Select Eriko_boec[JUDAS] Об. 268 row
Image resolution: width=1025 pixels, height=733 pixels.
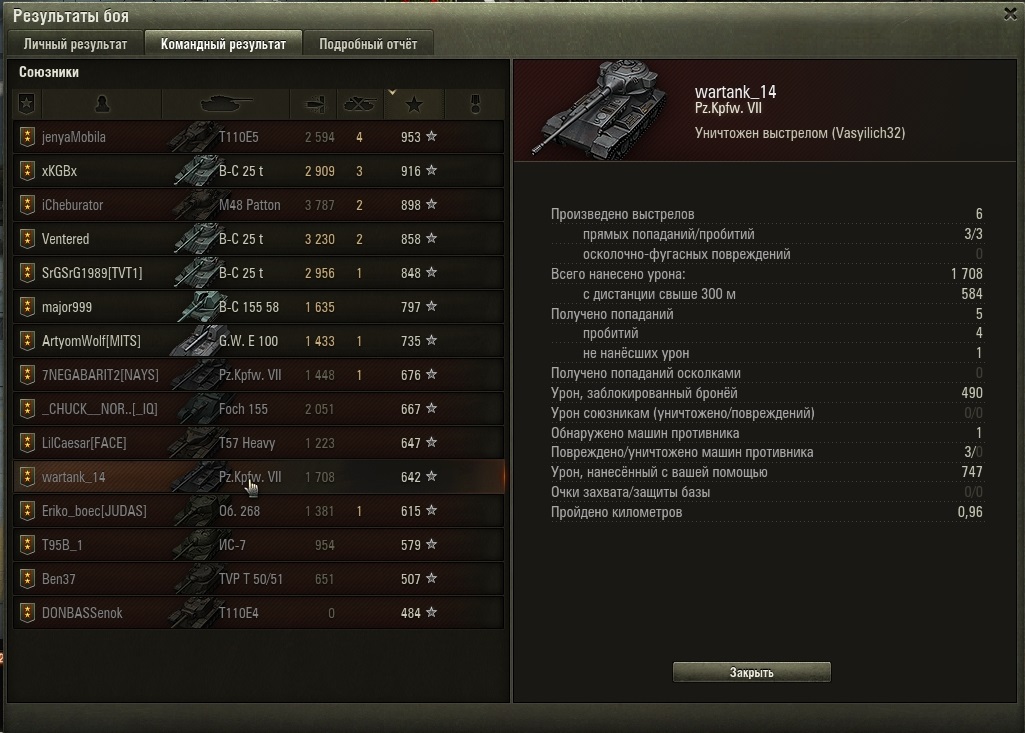[258, 511]
